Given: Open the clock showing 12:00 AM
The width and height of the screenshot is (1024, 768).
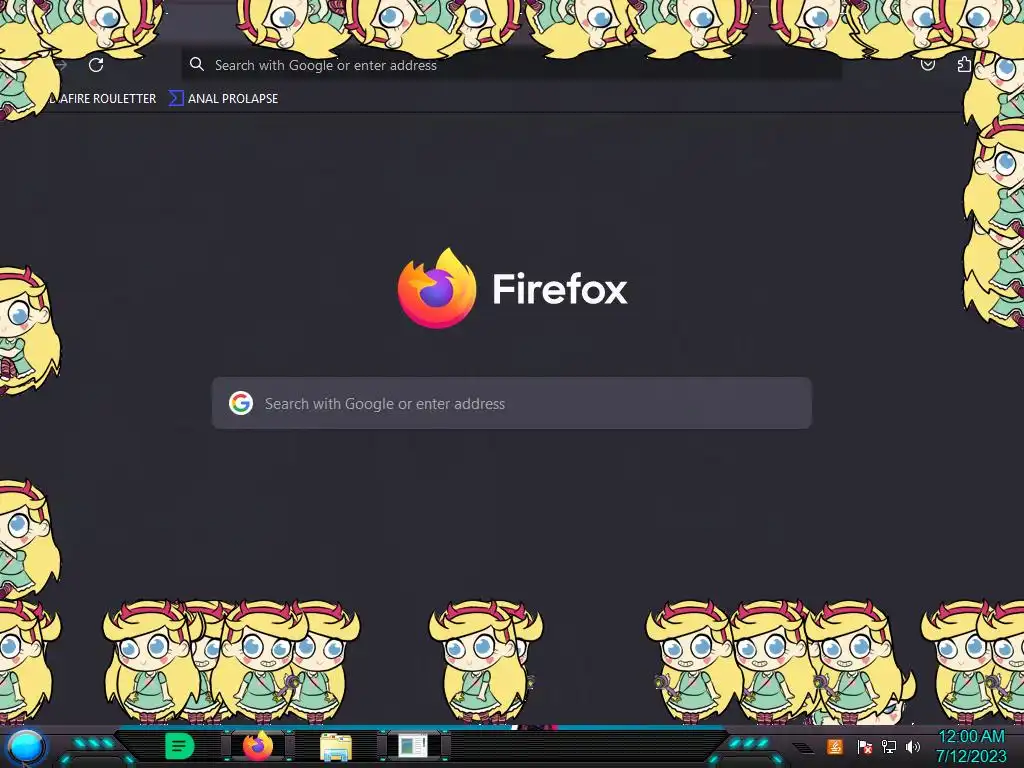Looking at the screenshot, I should click(971, 746).
